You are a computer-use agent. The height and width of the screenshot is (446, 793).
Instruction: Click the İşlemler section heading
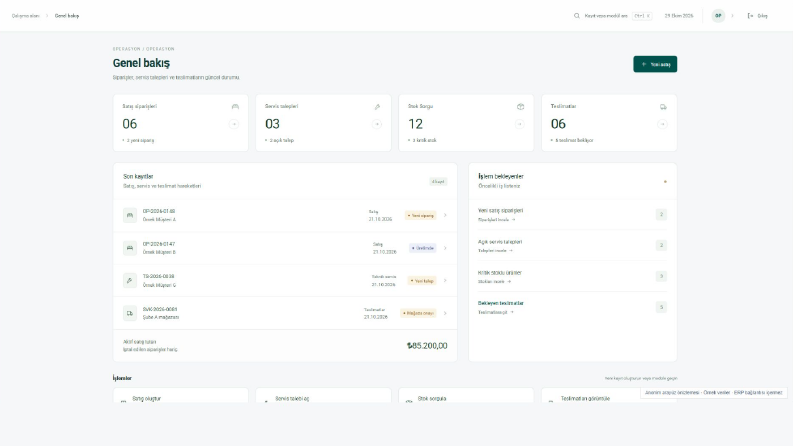(x=122, y=378)
